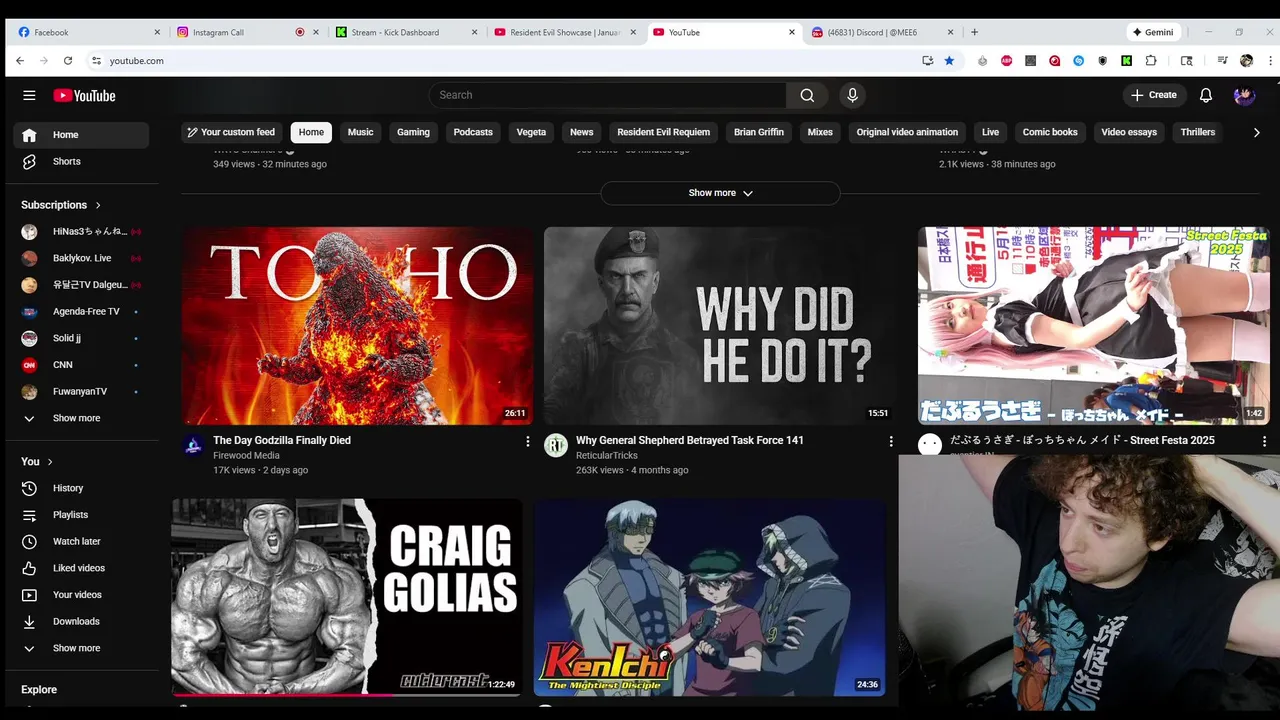Open the Chrome profile avatar

click(1246, 61)
